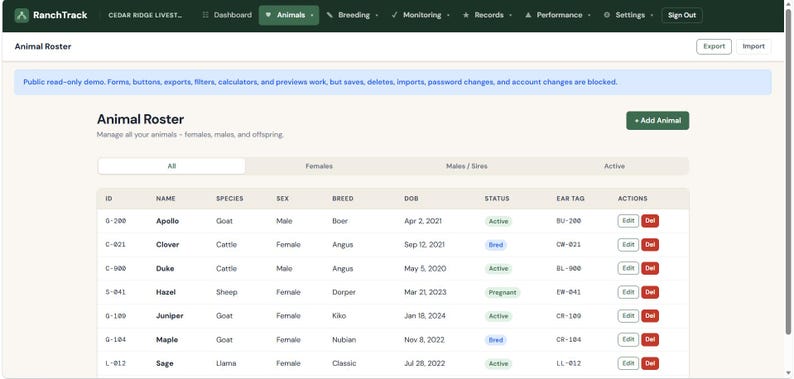Click the Llama species cell
This screenshot has width=794, height=379.
(226, 363)
